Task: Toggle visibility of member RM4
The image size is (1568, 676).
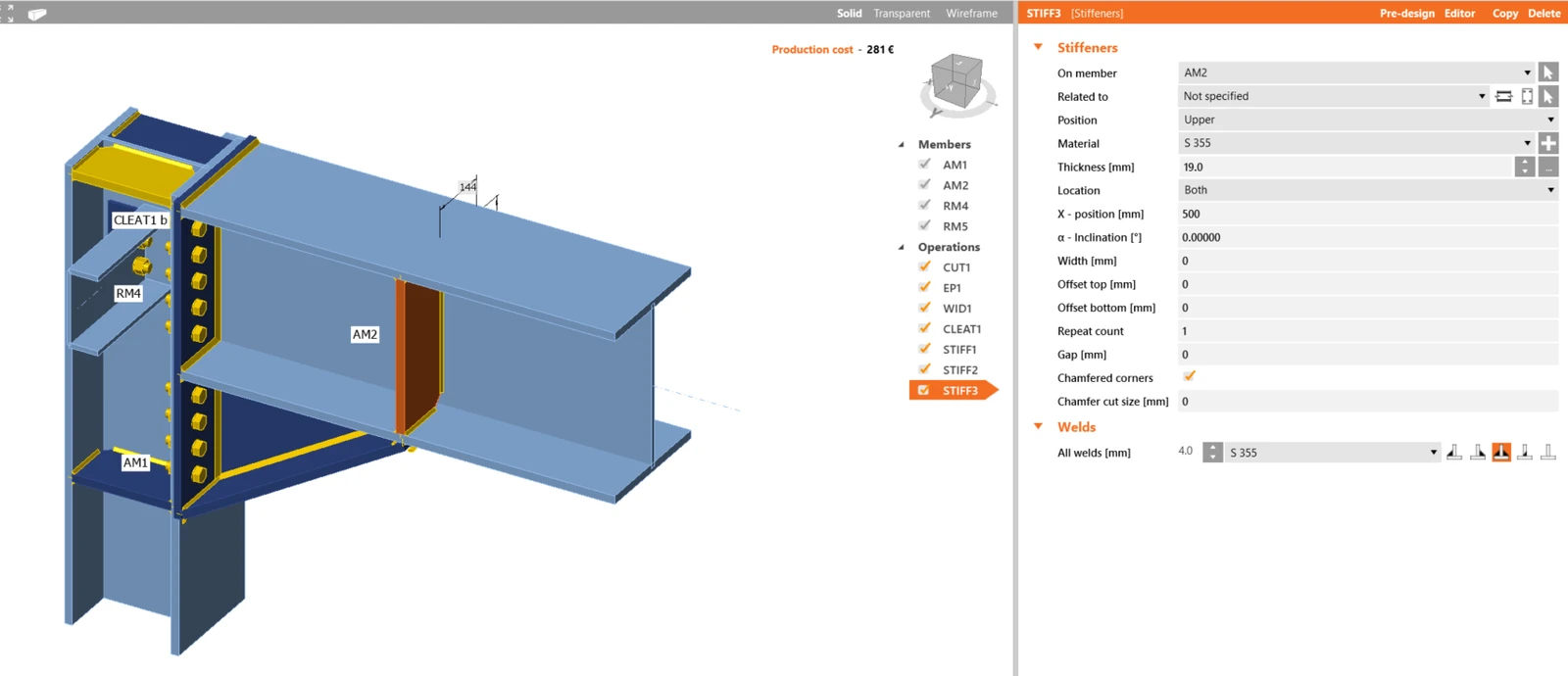Action: click(x=924, y=205)
